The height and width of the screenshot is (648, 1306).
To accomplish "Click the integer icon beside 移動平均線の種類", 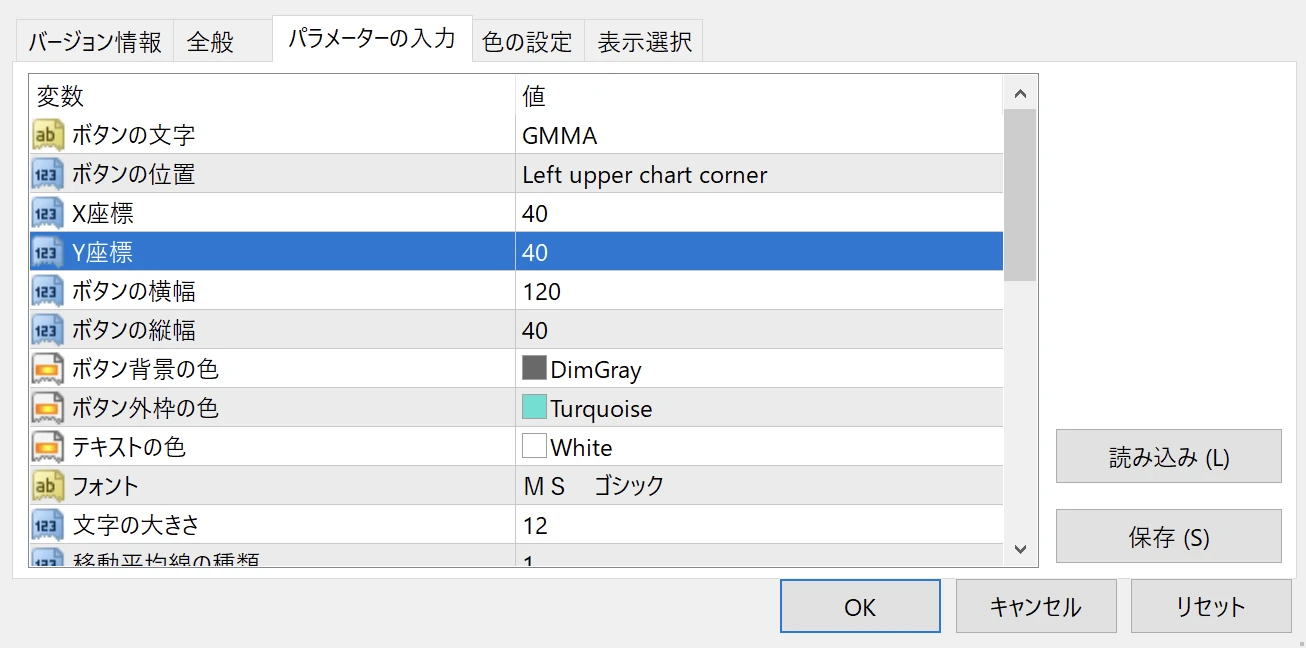I will click(x=45, y=558).
